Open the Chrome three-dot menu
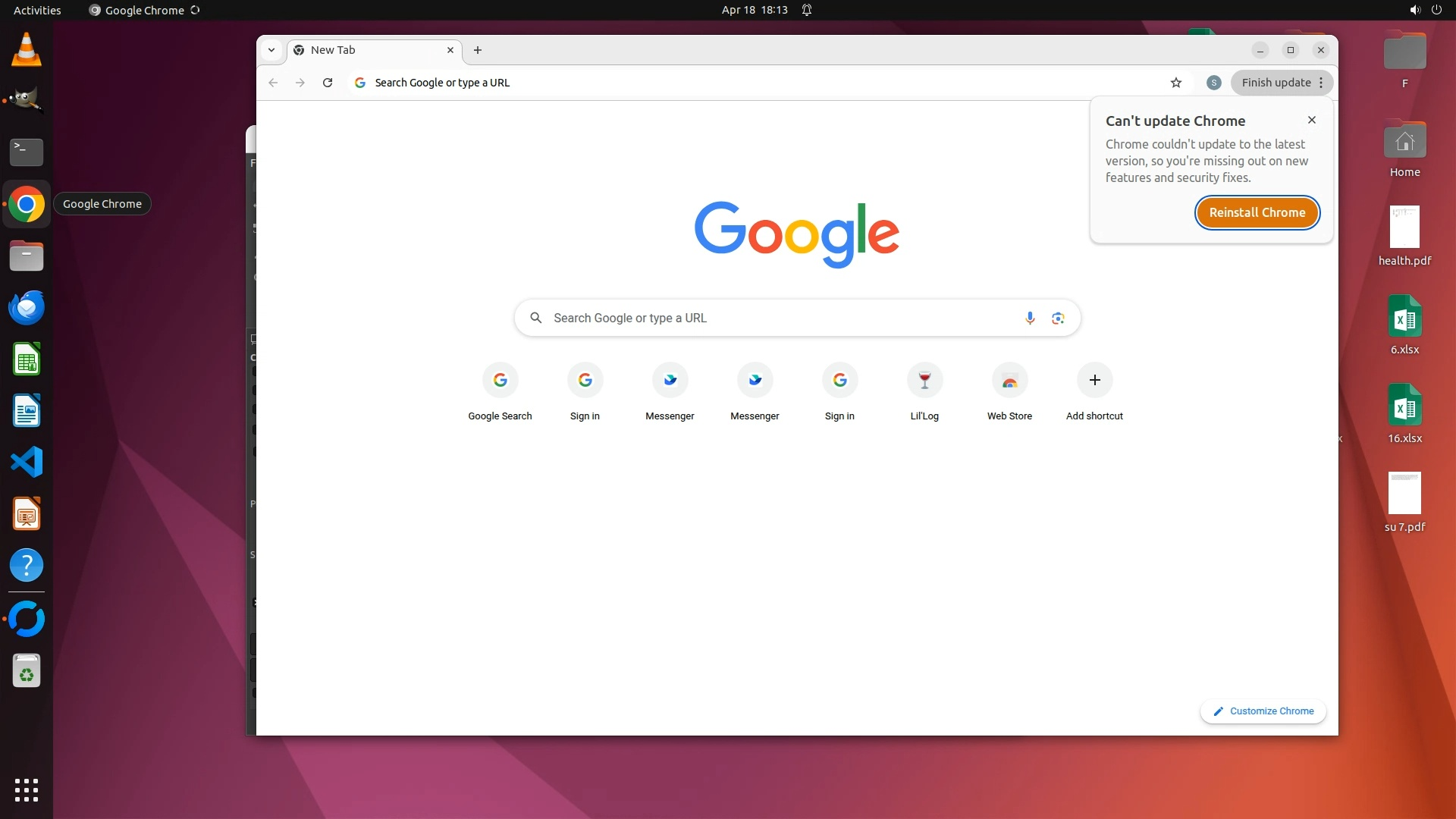Viewport: 1456px width, 819px height. (1321, 83)
